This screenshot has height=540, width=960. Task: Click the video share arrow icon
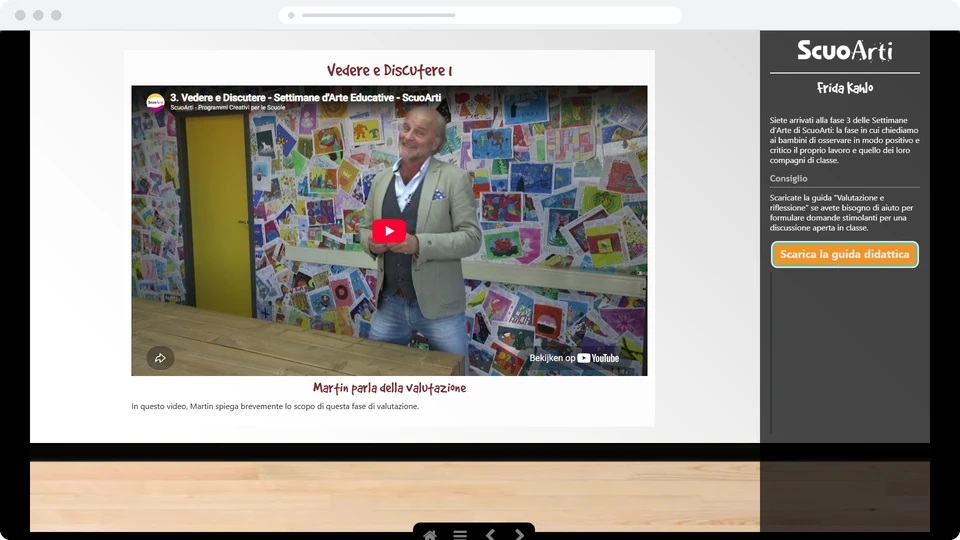tap(160, 358)
